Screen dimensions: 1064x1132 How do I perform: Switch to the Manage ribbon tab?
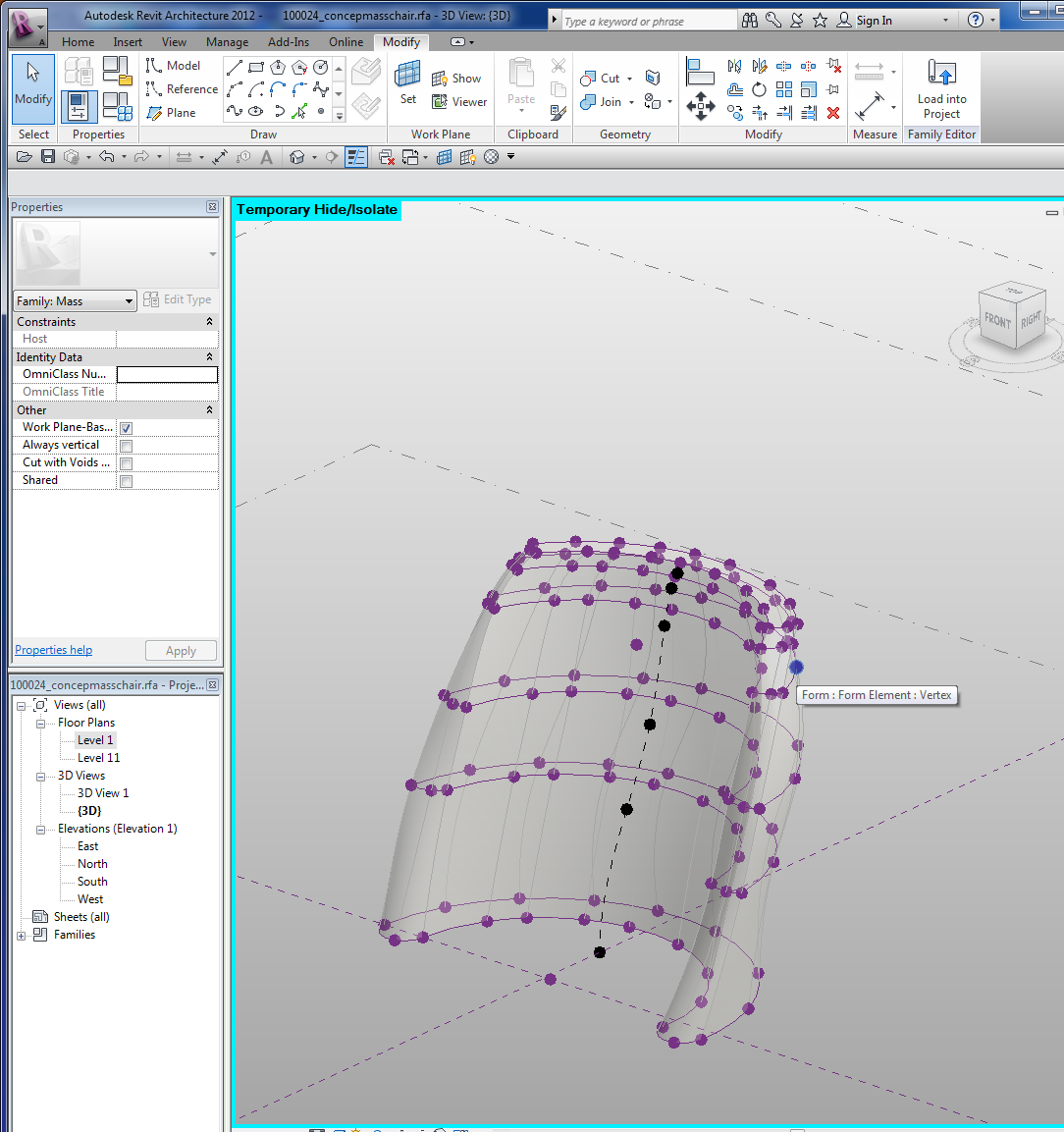pyautogui.click(x=227, y=42)
